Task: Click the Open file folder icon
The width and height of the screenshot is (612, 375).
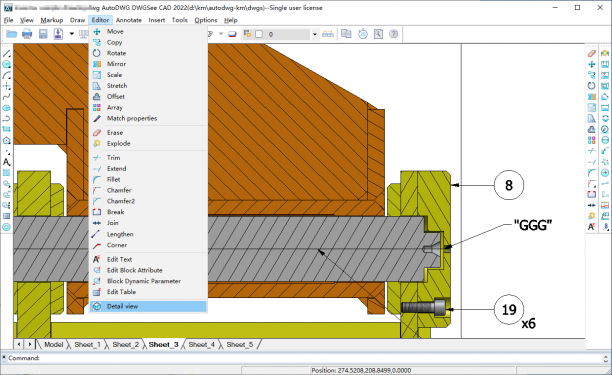Action: tap(11, 34)
